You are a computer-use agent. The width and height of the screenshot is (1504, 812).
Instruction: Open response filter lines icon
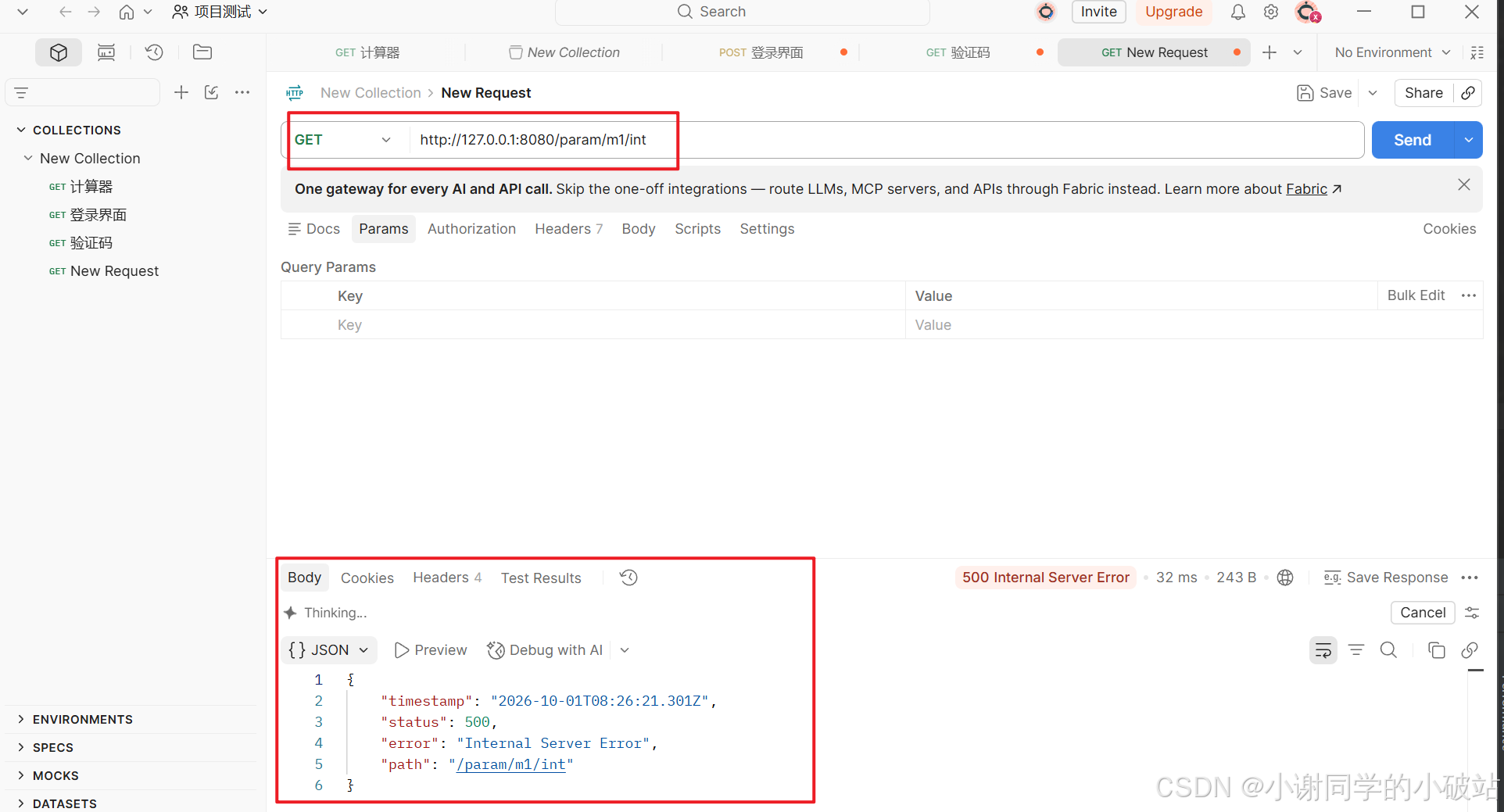coord(1356,650)
